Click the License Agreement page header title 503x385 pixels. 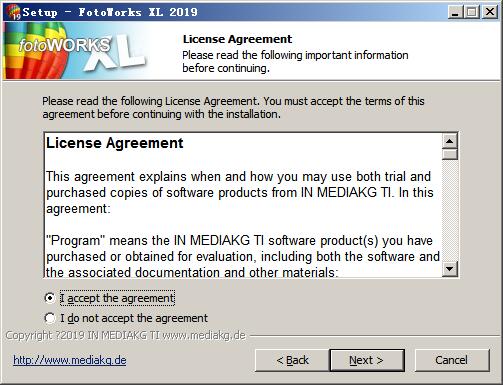coord(237,39)
